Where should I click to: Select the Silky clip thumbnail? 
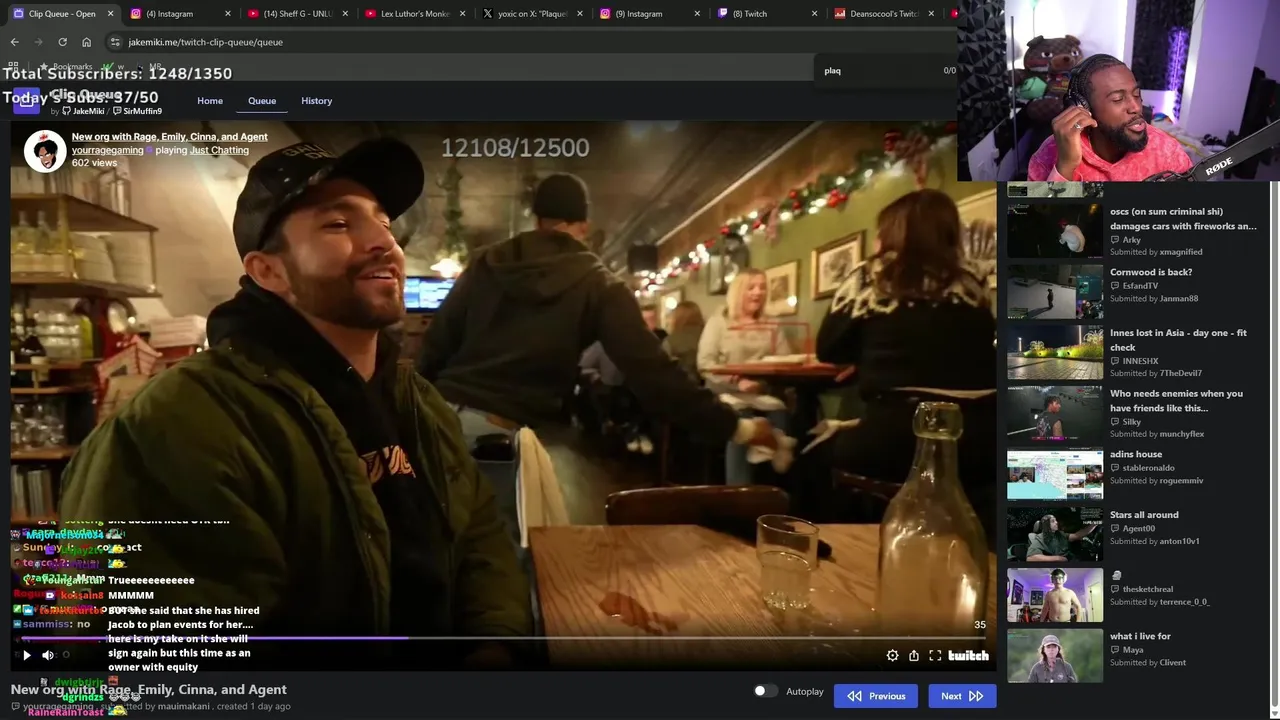[1055, 413]
